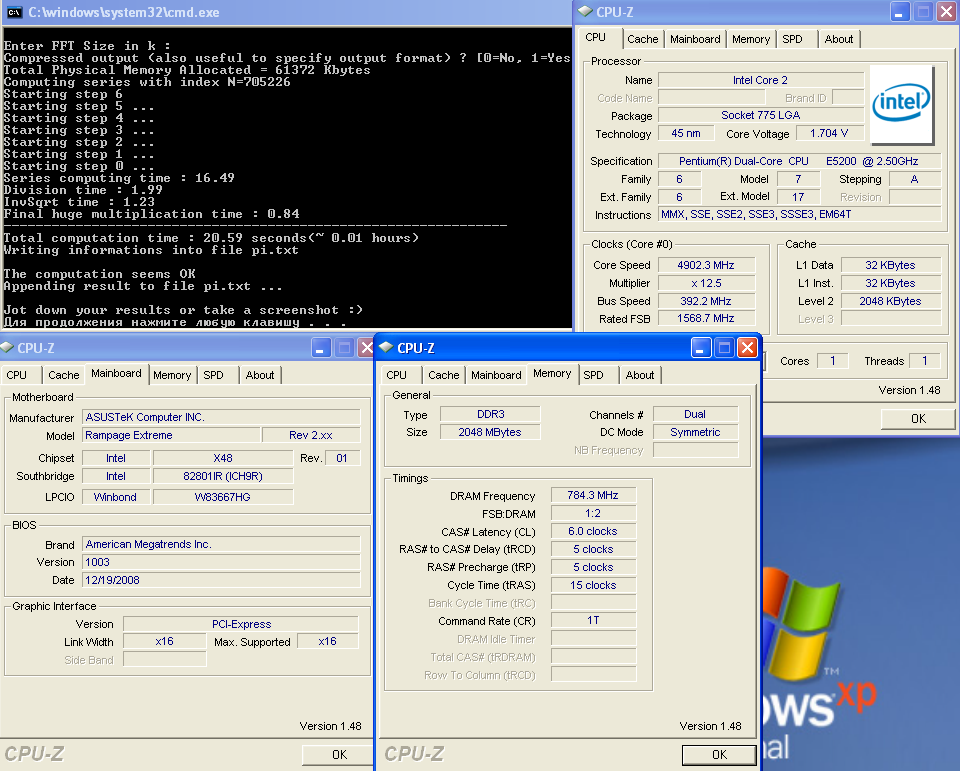Image resolution: width=960 pixels, height=771 pixels.
Task: Click the DRAM Frequency value 784.3 MHz
Action: coord(593,495)
